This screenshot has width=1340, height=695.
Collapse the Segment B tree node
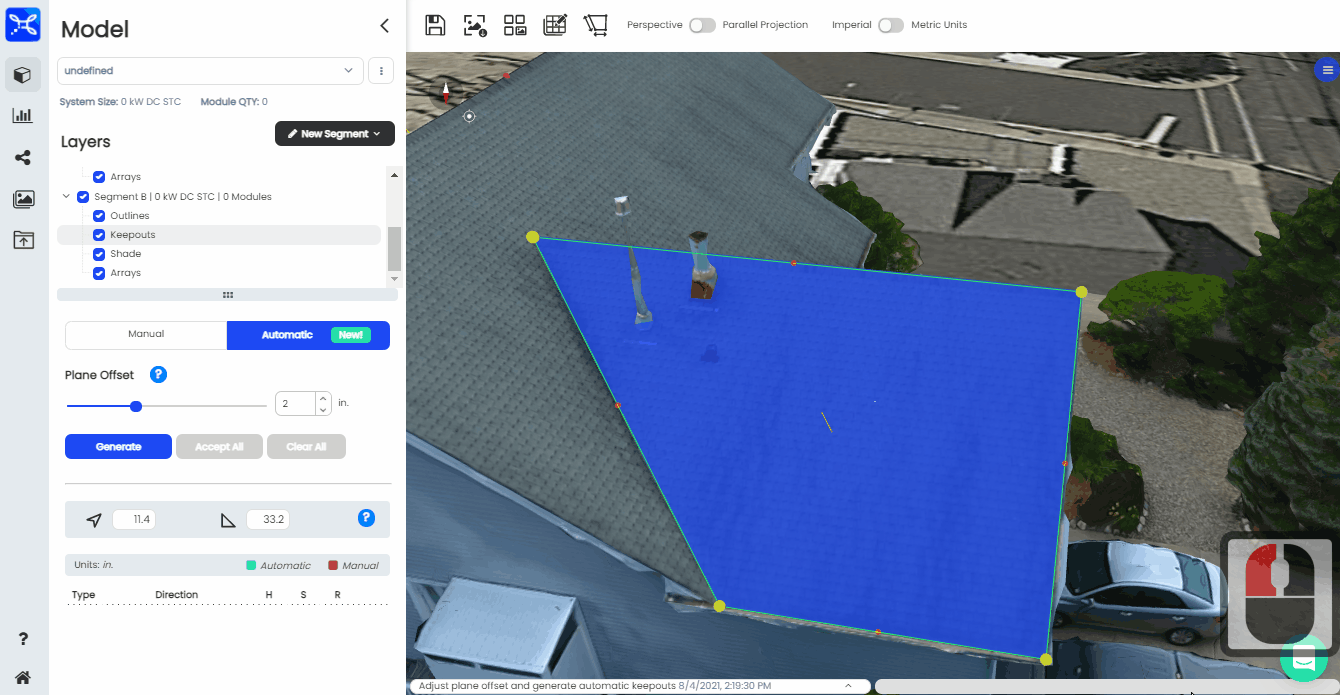click(x=67, y=197)
